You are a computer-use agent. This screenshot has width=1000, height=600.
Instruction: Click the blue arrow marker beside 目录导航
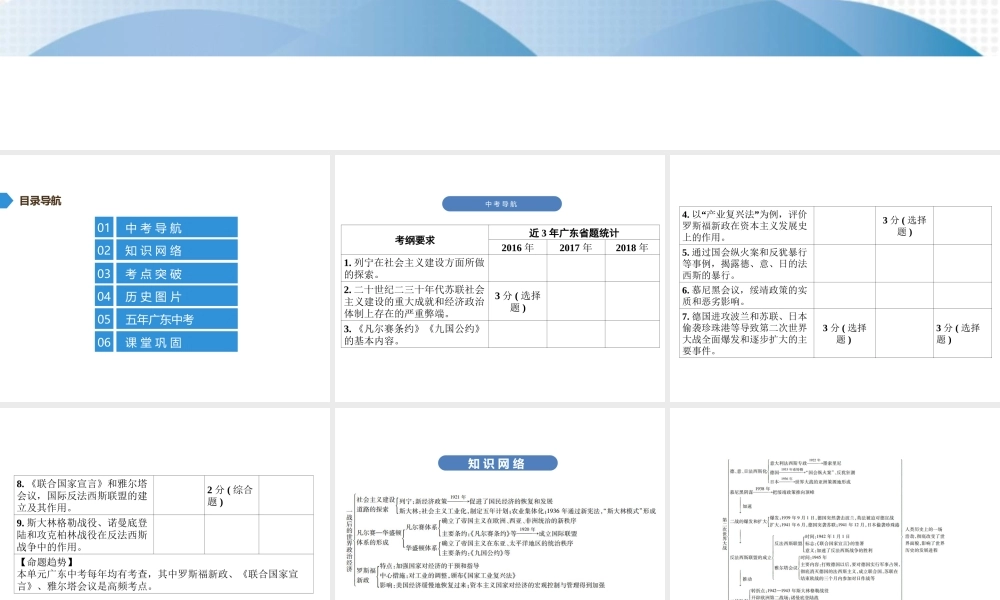[6, 200]
